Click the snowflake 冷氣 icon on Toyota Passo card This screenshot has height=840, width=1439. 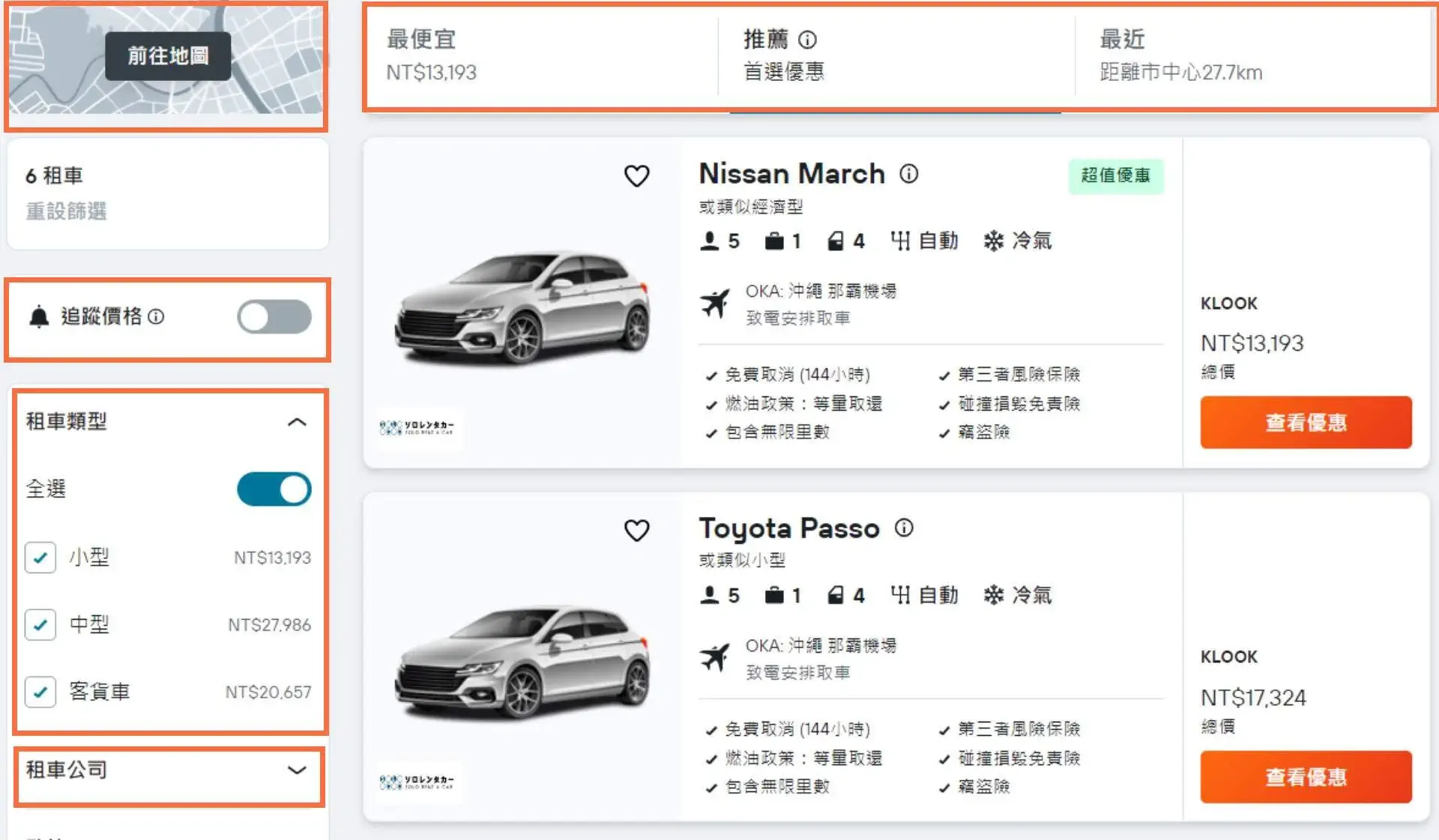(993, 595)
